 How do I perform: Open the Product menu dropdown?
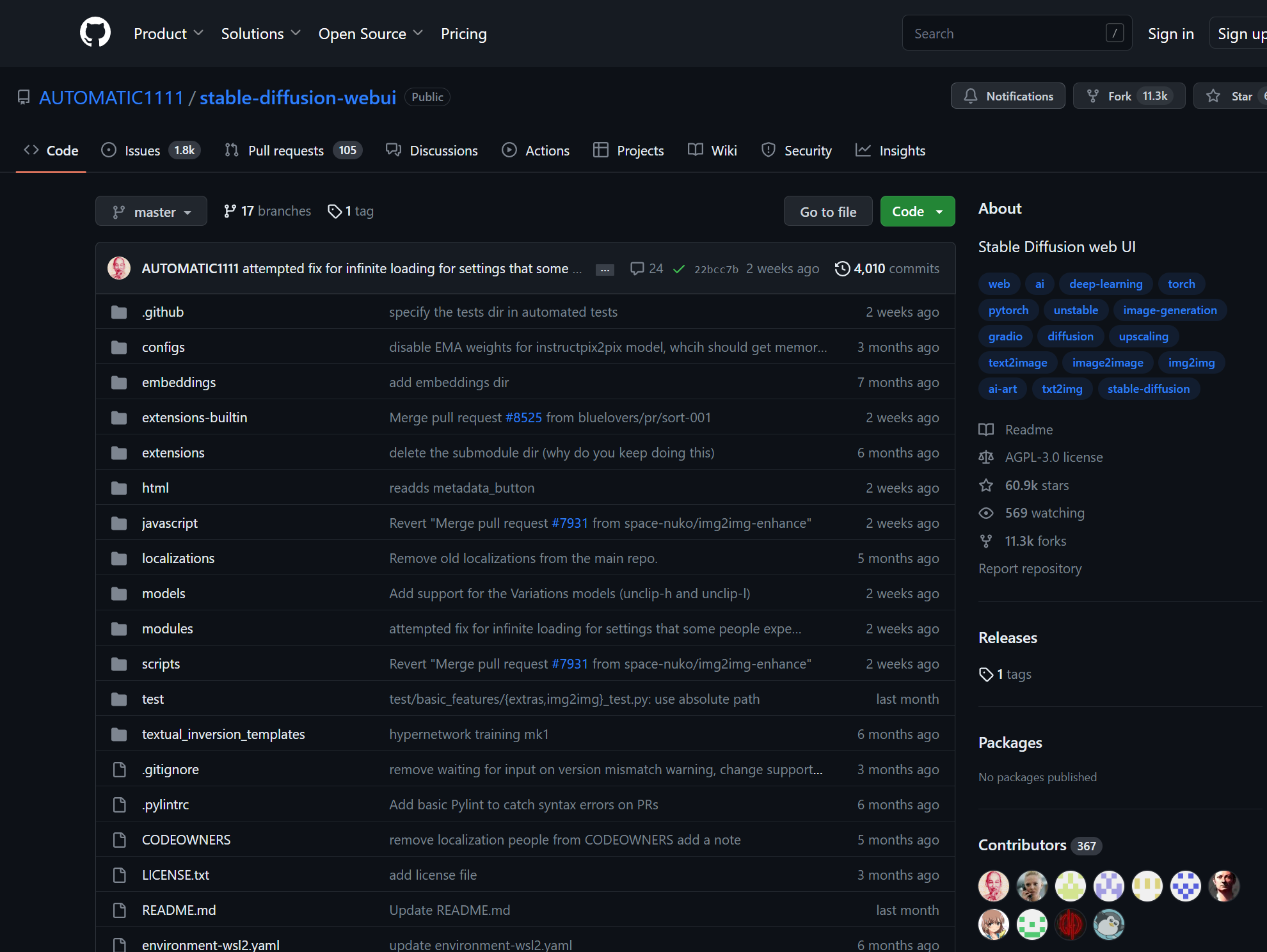[168, 33]
